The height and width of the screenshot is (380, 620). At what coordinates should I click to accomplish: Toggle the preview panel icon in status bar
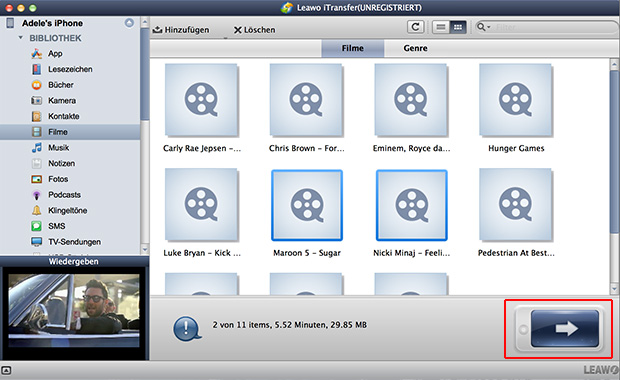[6, 371]
